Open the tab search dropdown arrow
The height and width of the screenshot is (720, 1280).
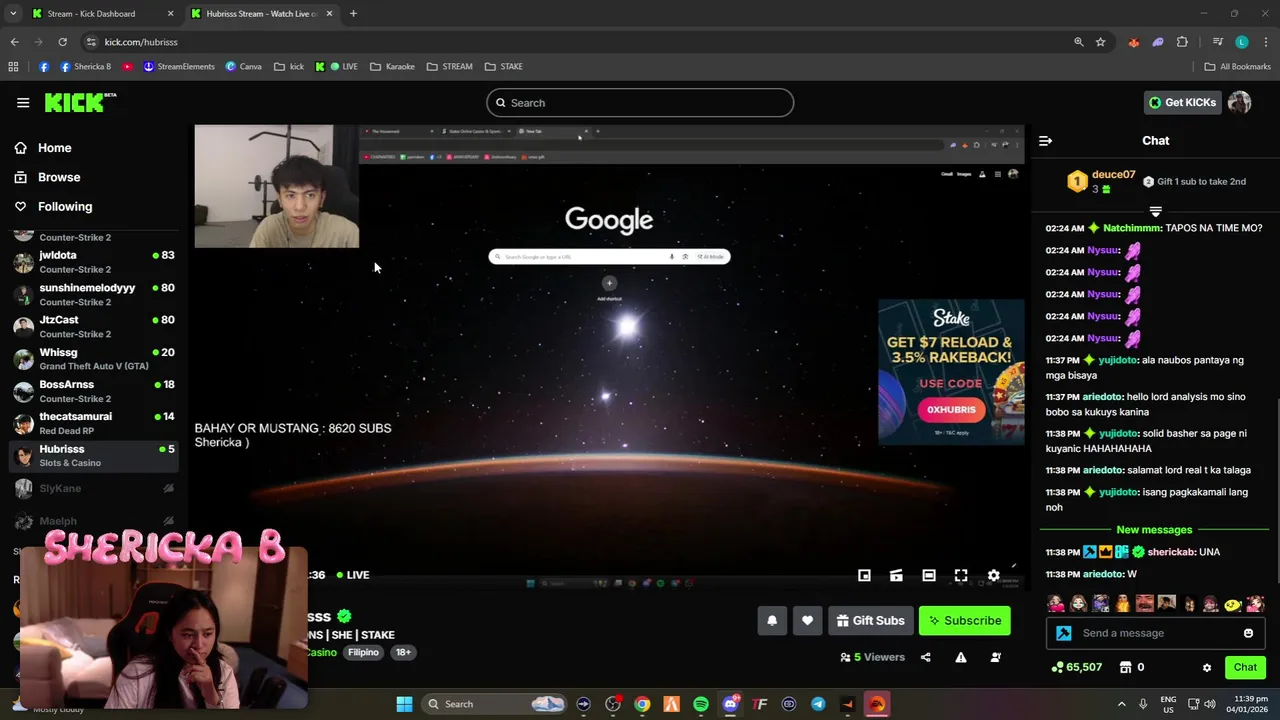pyautogui.click(x=12, y=14)
